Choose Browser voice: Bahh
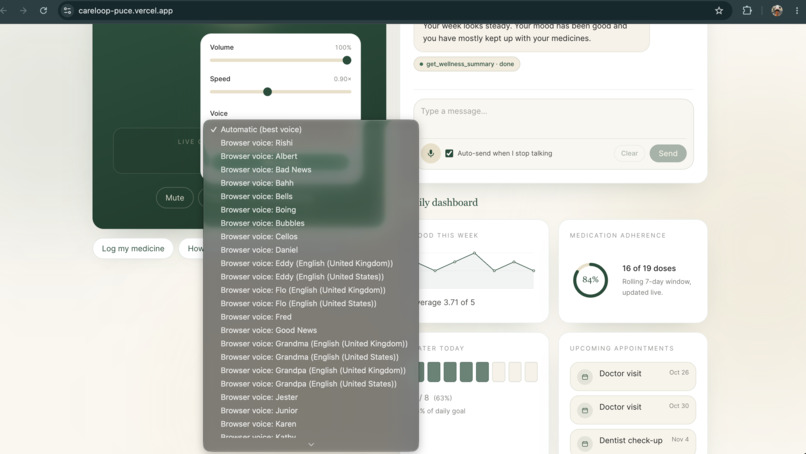The image size is (806, 454). (310, 183)
